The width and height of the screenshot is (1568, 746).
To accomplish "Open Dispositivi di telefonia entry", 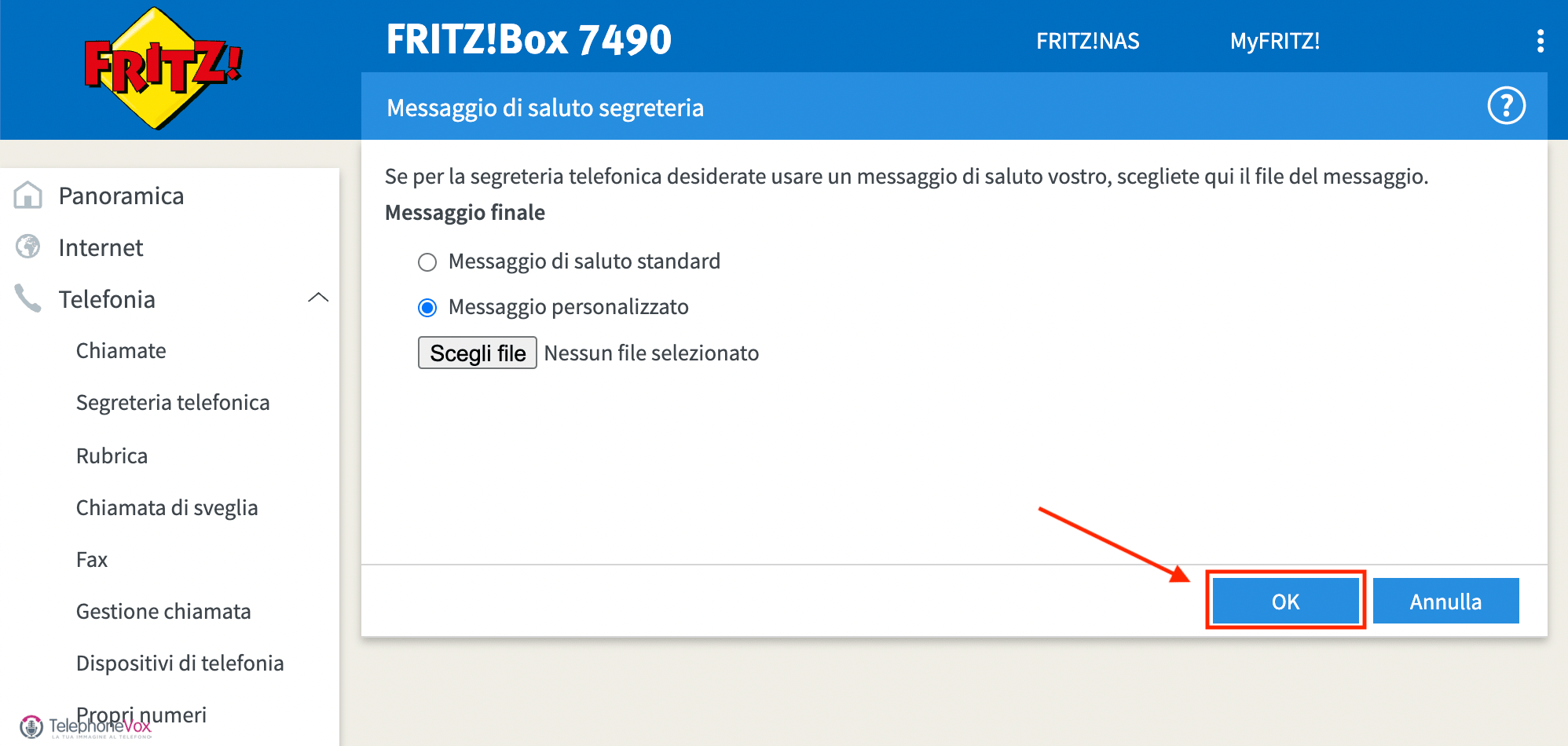I will (180, 664).
